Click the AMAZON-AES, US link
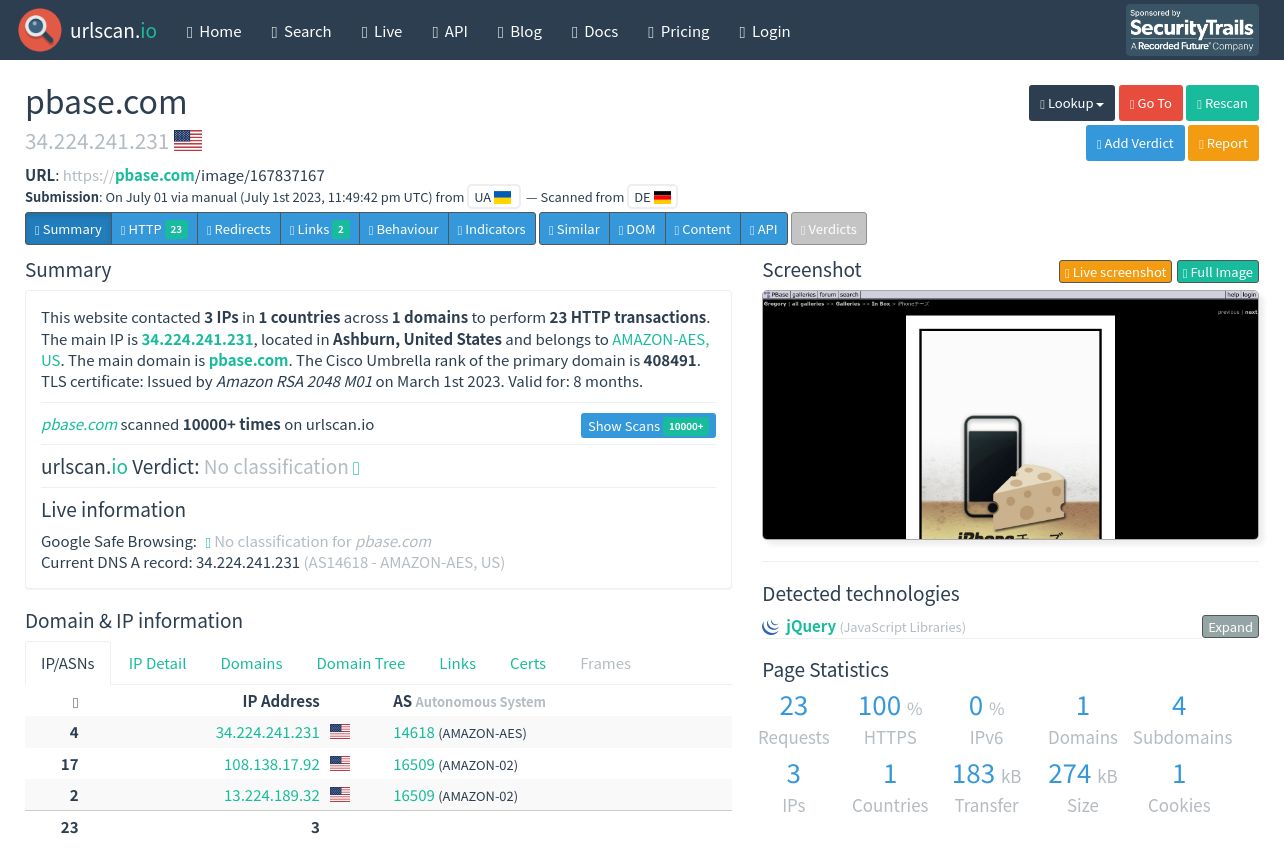This screenshot has width=1284, height=866. pyautogui.click(x=660, y=339)
